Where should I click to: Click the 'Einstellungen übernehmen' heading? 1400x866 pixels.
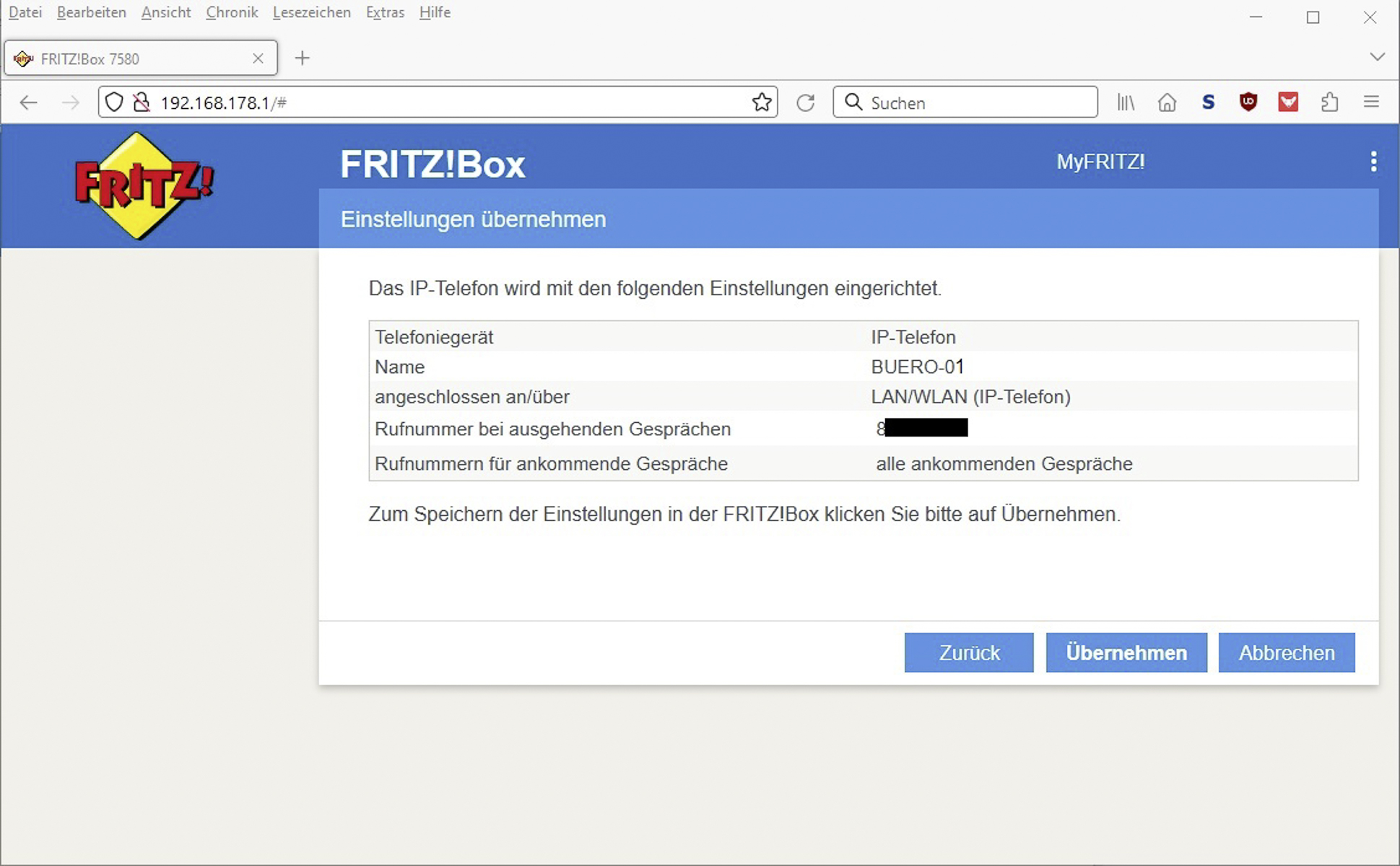pyautogui.click(x=473, y=219)
